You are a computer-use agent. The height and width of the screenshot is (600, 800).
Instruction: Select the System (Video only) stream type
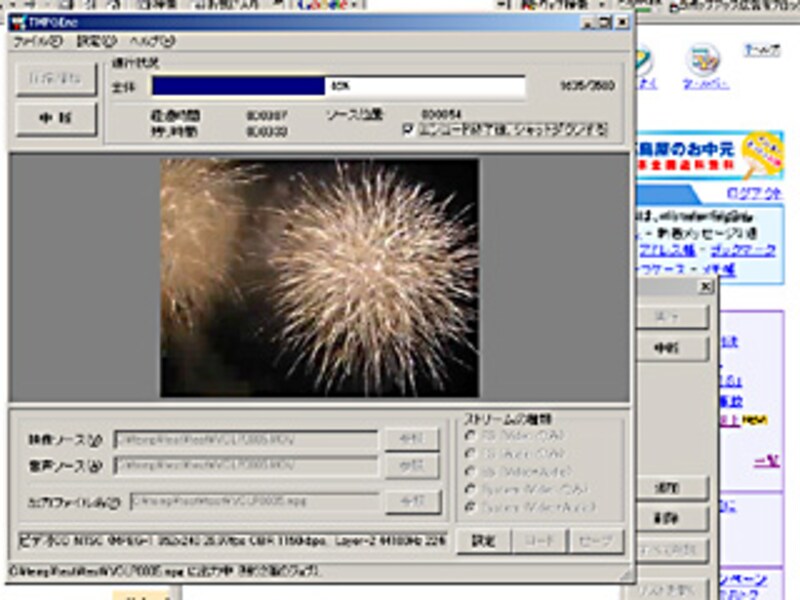[x=469, y=490]
